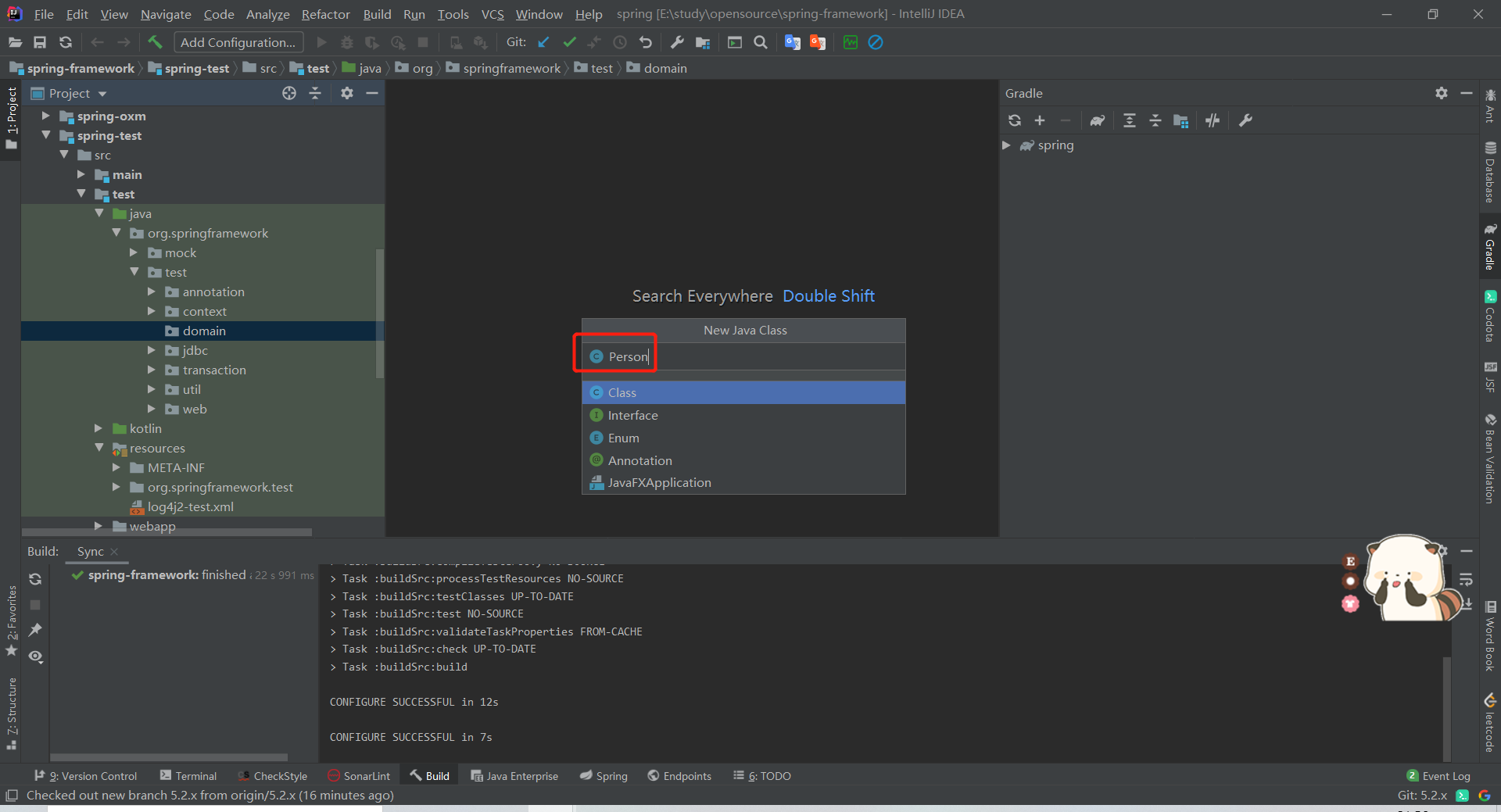Image resolution: width=1501 pixels, height=812 pixels.
Task: Toggle the Database tool window
Action: click(1490, 172)
